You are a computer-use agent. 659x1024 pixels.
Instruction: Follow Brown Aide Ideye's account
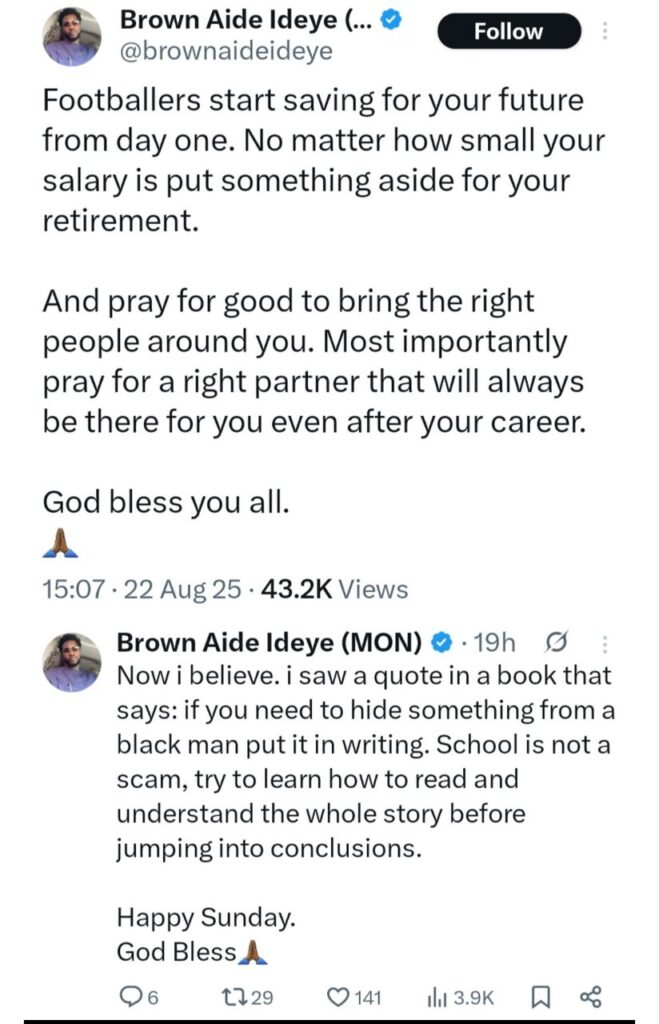[x=508, y=31]
